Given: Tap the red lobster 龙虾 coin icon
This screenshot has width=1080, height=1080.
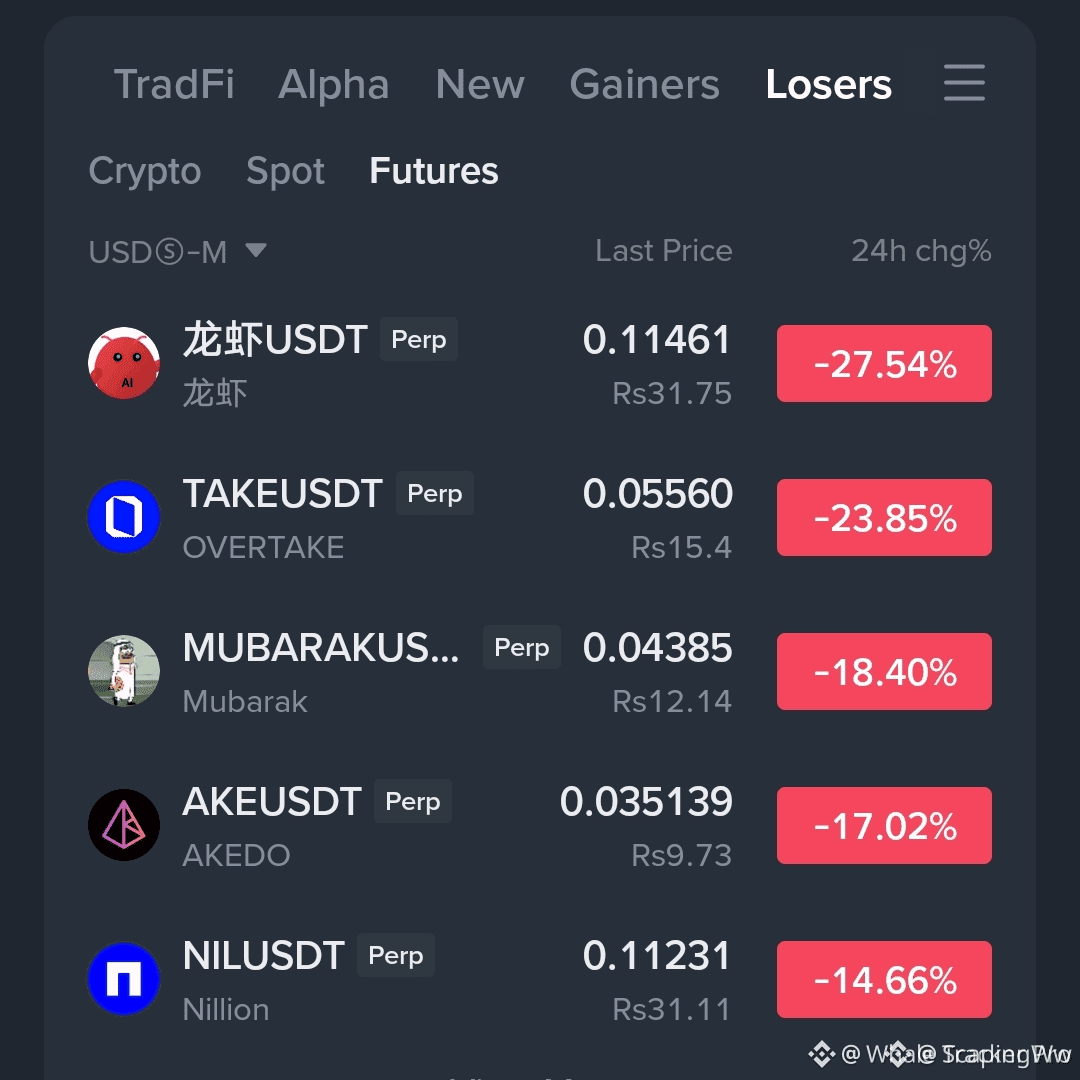Looking at the screenshot, I should 124,363.
